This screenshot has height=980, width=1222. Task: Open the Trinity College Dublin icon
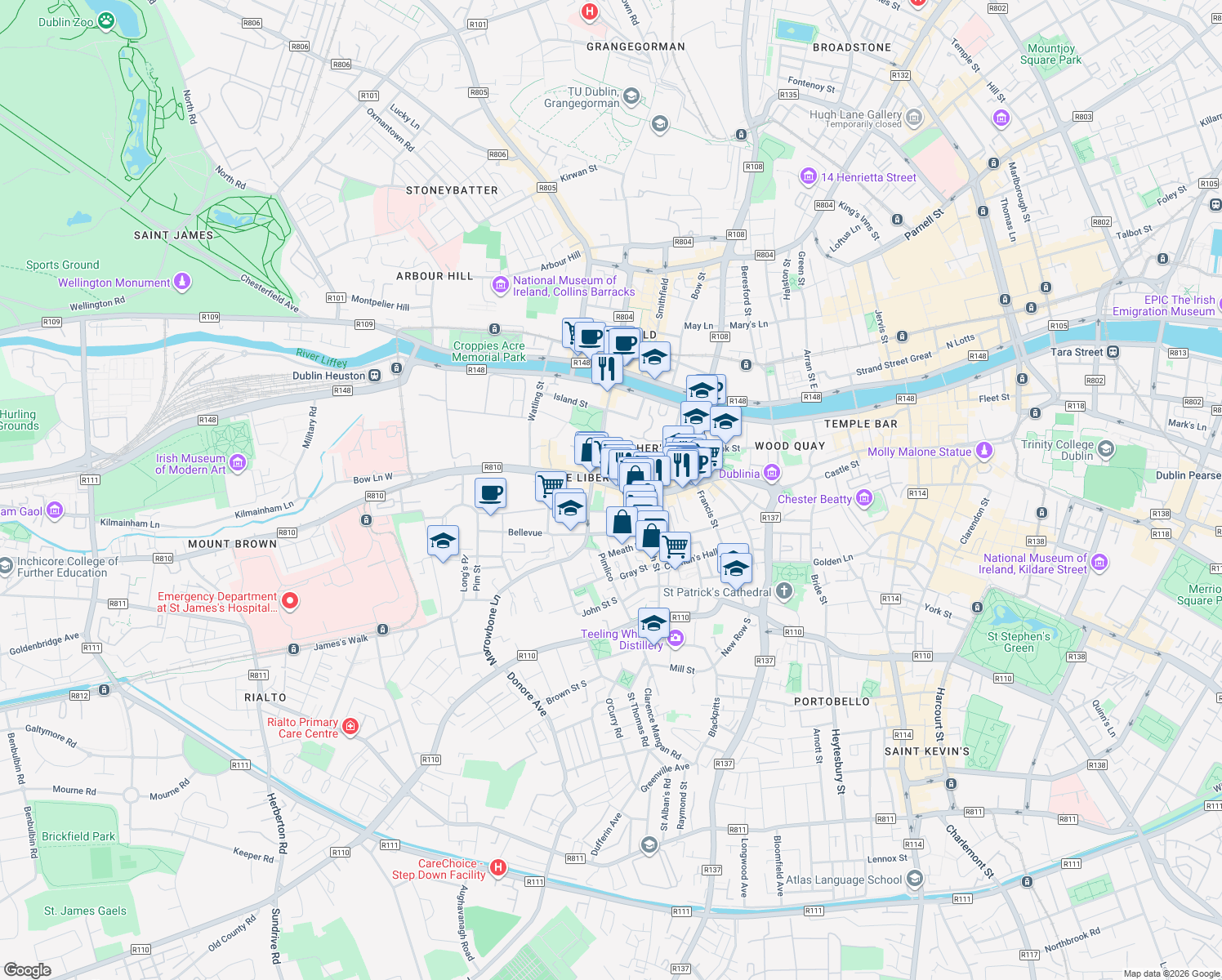(x=1106, y=449)
